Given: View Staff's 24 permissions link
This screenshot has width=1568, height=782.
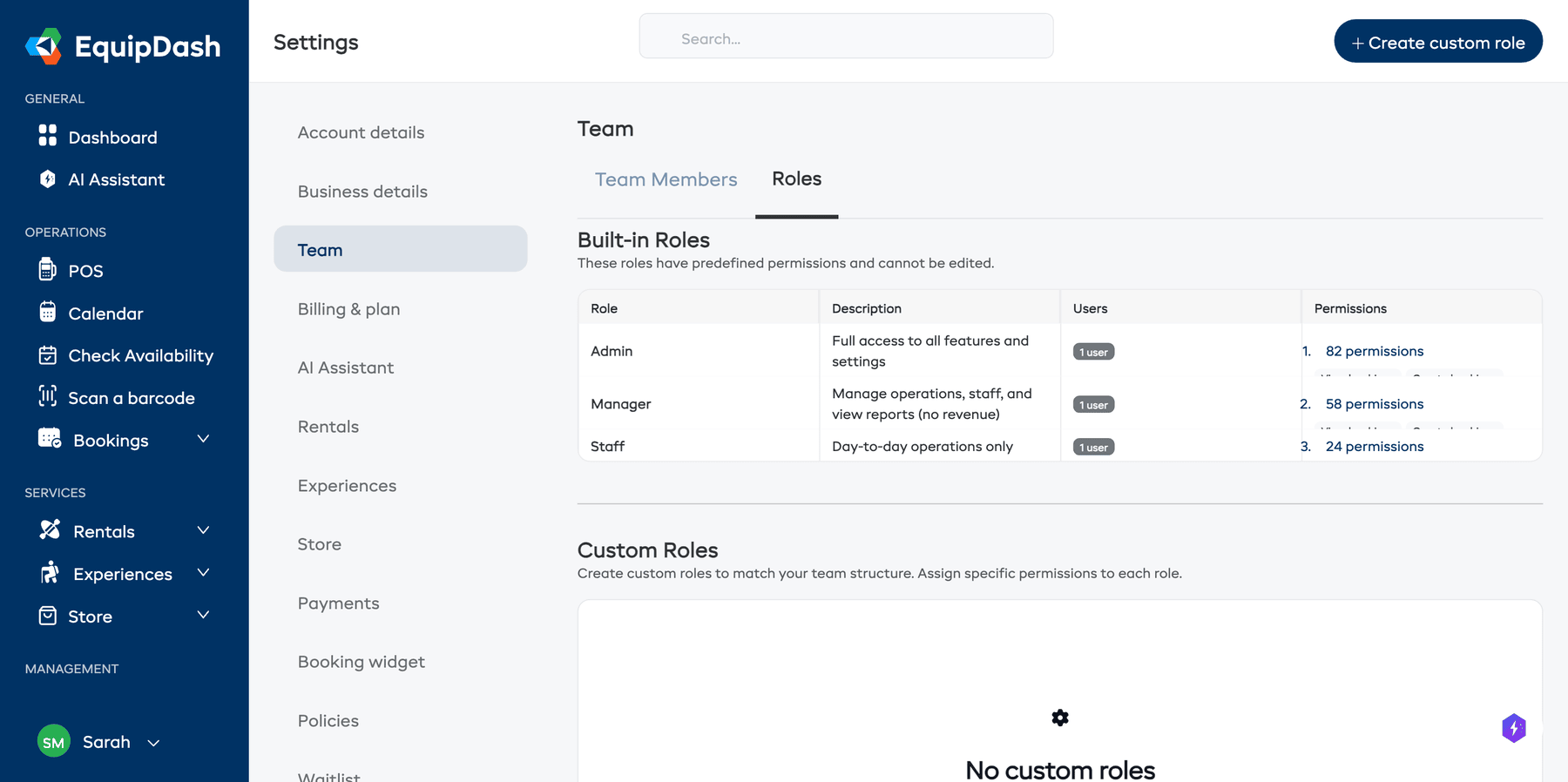Looking at the screenshot, I should pyautogui.click(x=1375, y=447).
